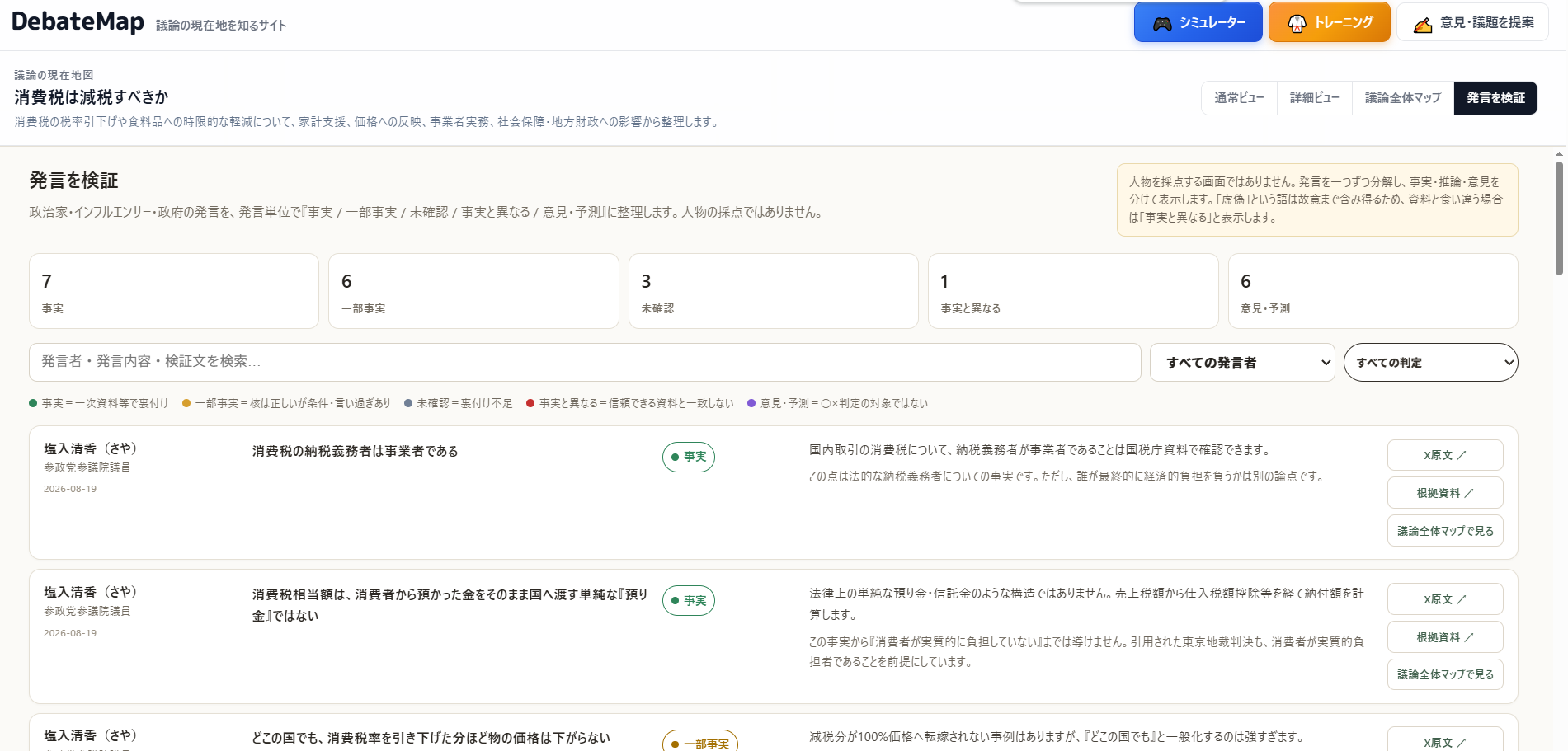Viewport: 1568px width, 751px height.
Task: Click the 6 一部事実 summary card
Action: click(x=473, y=291)
